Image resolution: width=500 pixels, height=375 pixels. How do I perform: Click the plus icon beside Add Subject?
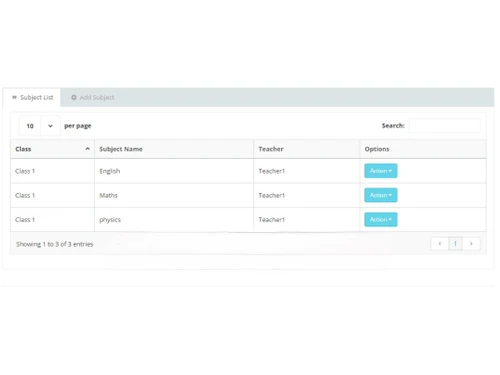pos(74,97)
